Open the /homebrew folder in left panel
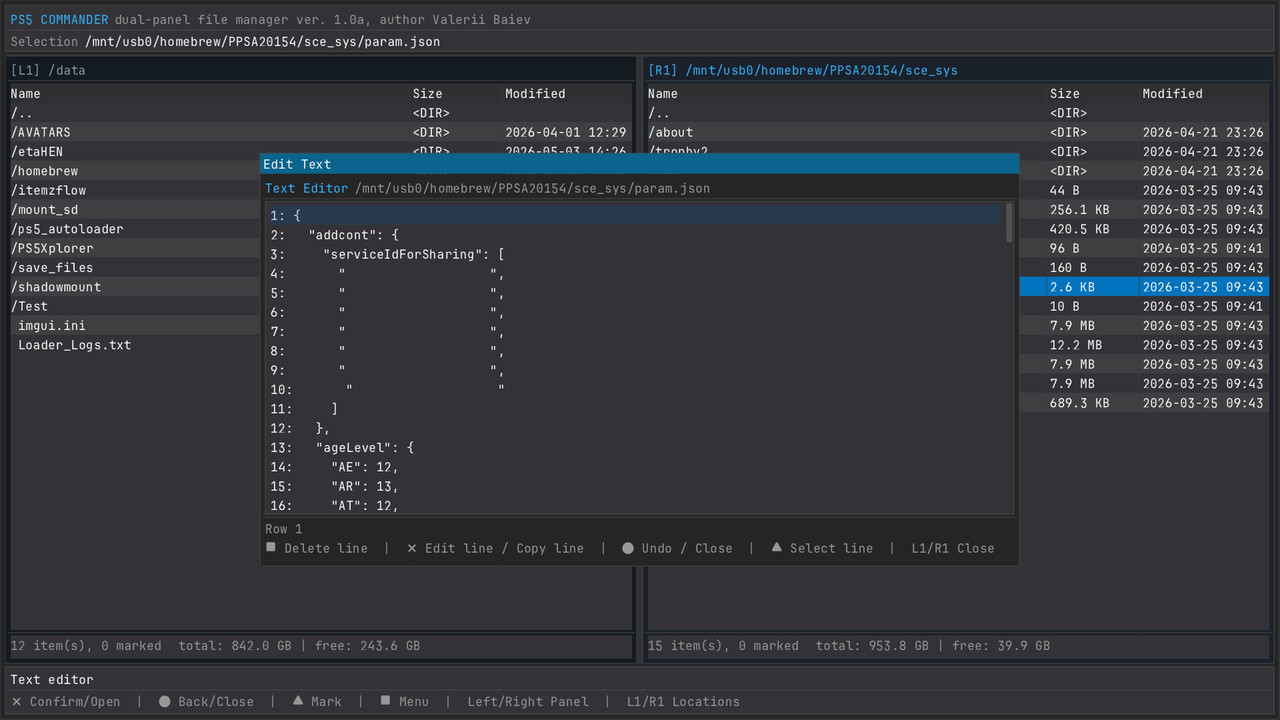Image resolution: width=1280 pixels, height=720 pixels. pos(135,171)
